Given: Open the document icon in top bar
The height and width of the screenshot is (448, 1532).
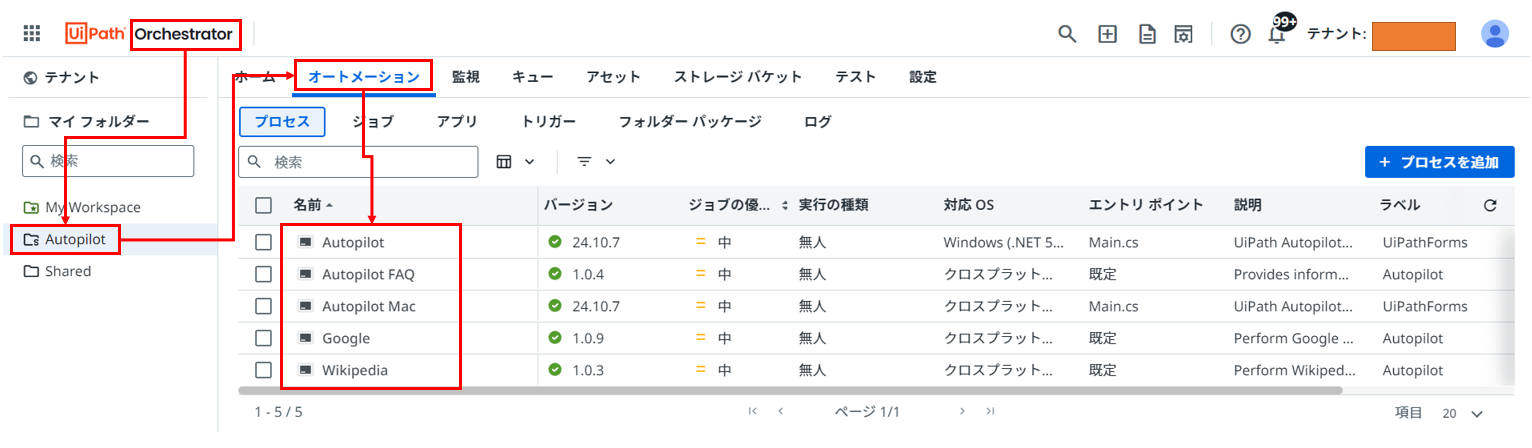Looking at the screenshot, I should click(1147, 34).
